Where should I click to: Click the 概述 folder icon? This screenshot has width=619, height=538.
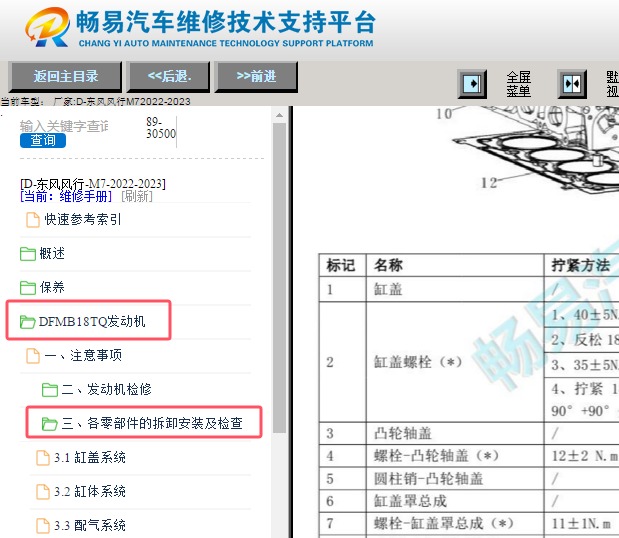click(x=28, y=254)
